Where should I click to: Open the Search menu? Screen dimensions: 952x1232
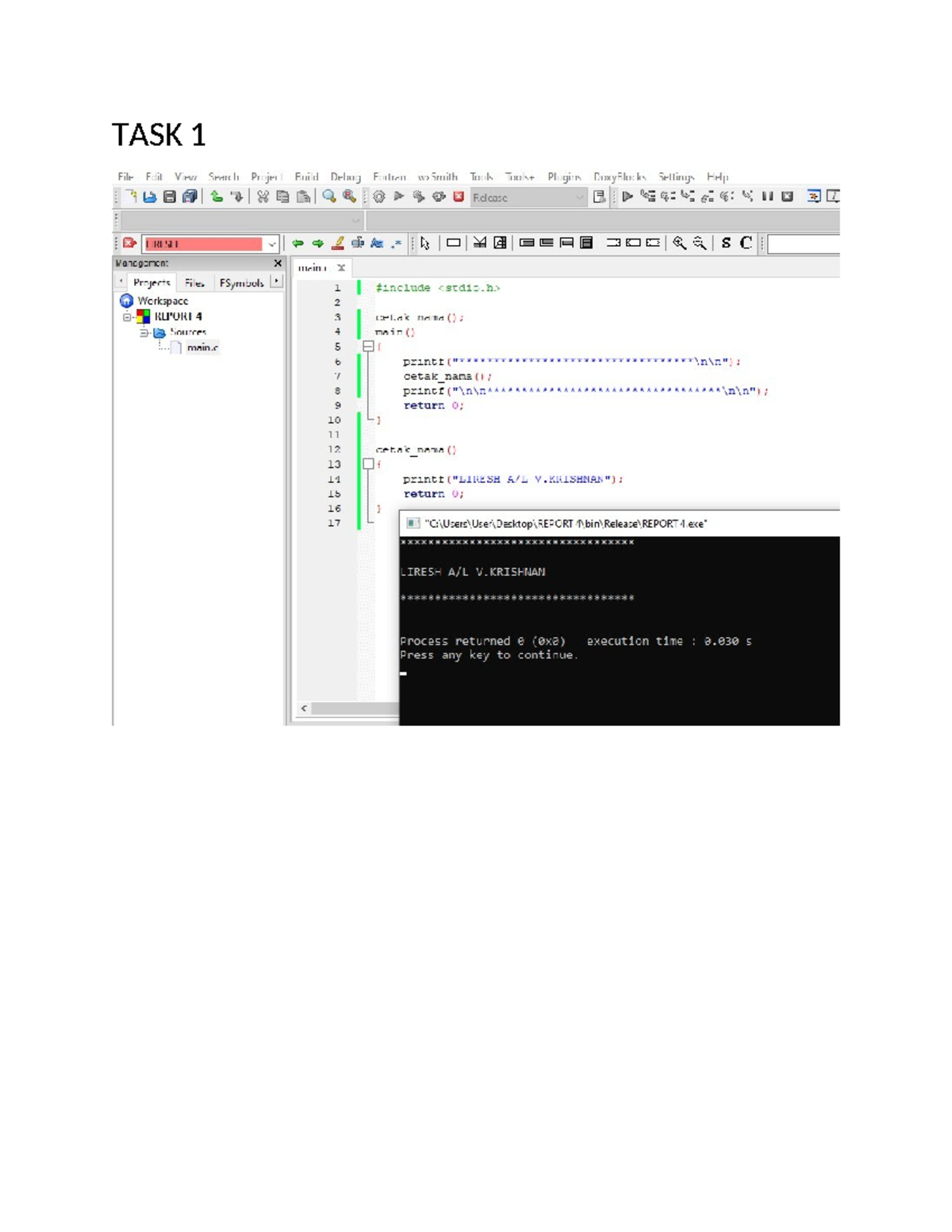tap(224, 177)
